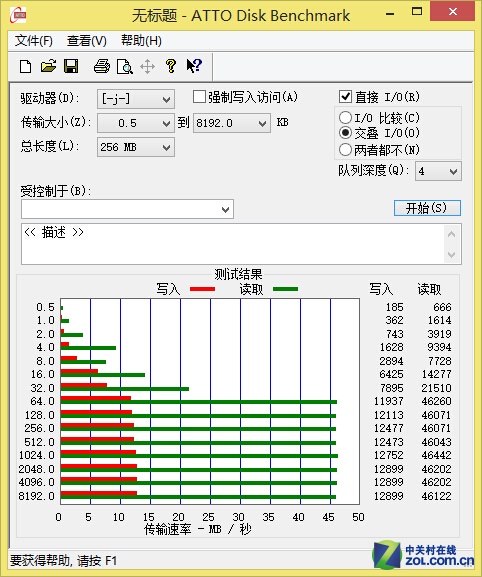Enable 强制写入访问(A) checkbox
The image size is (482, 577).
click(199, 97)
